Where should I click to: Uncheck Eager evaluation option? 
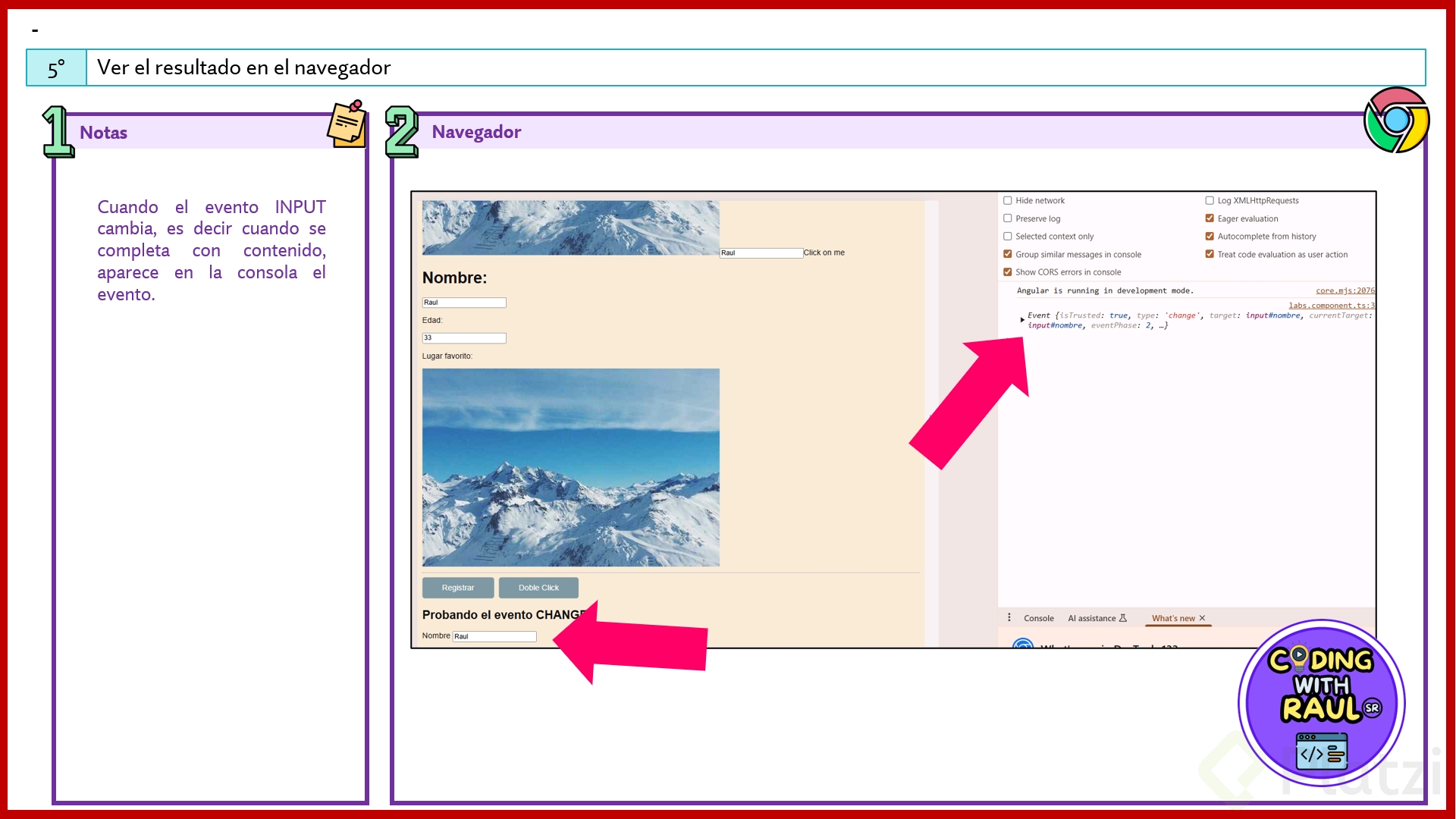click(1210, 218)
